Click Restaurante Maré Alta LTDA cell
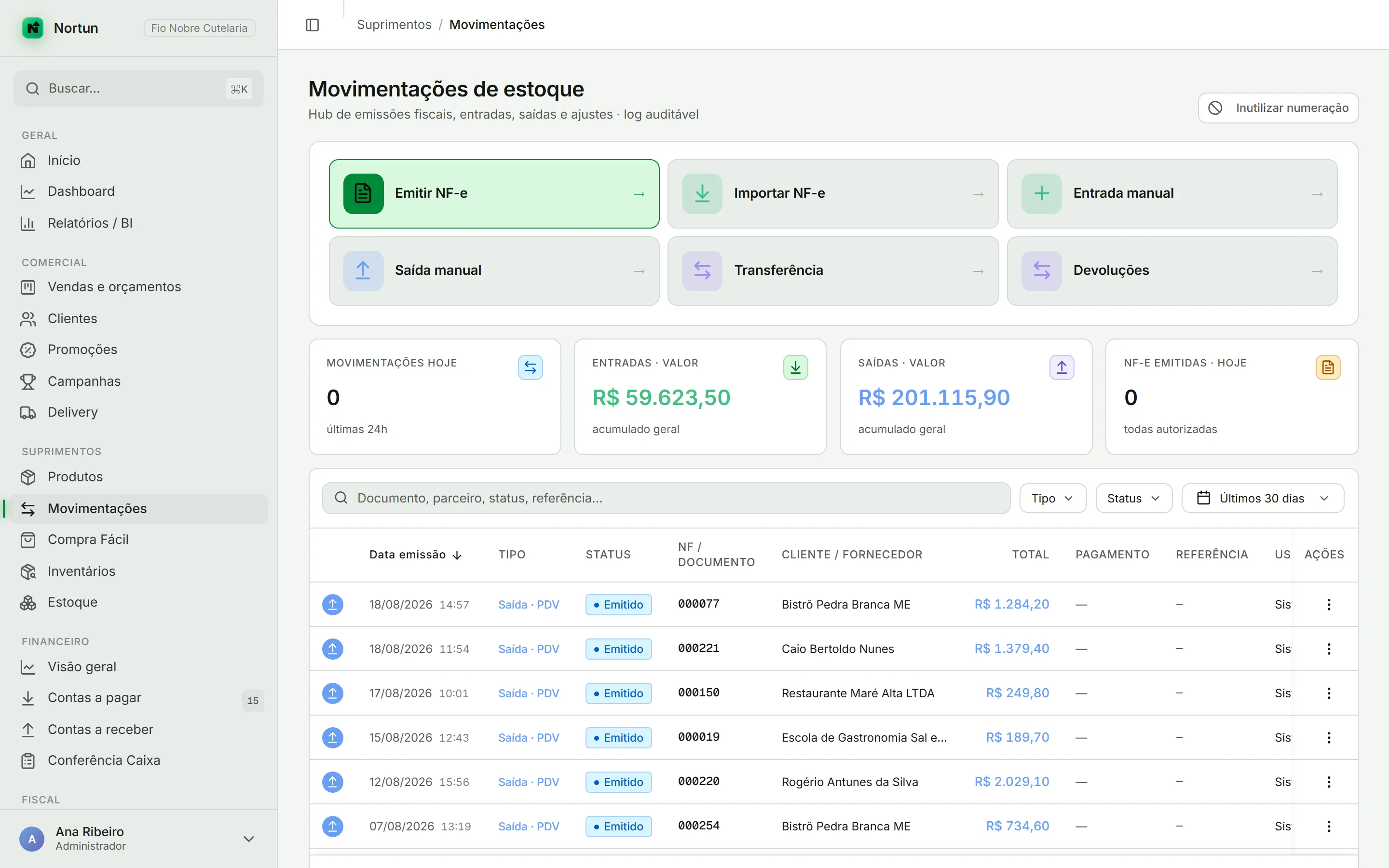Viewport: 1389px width, 868px height. 858,693
